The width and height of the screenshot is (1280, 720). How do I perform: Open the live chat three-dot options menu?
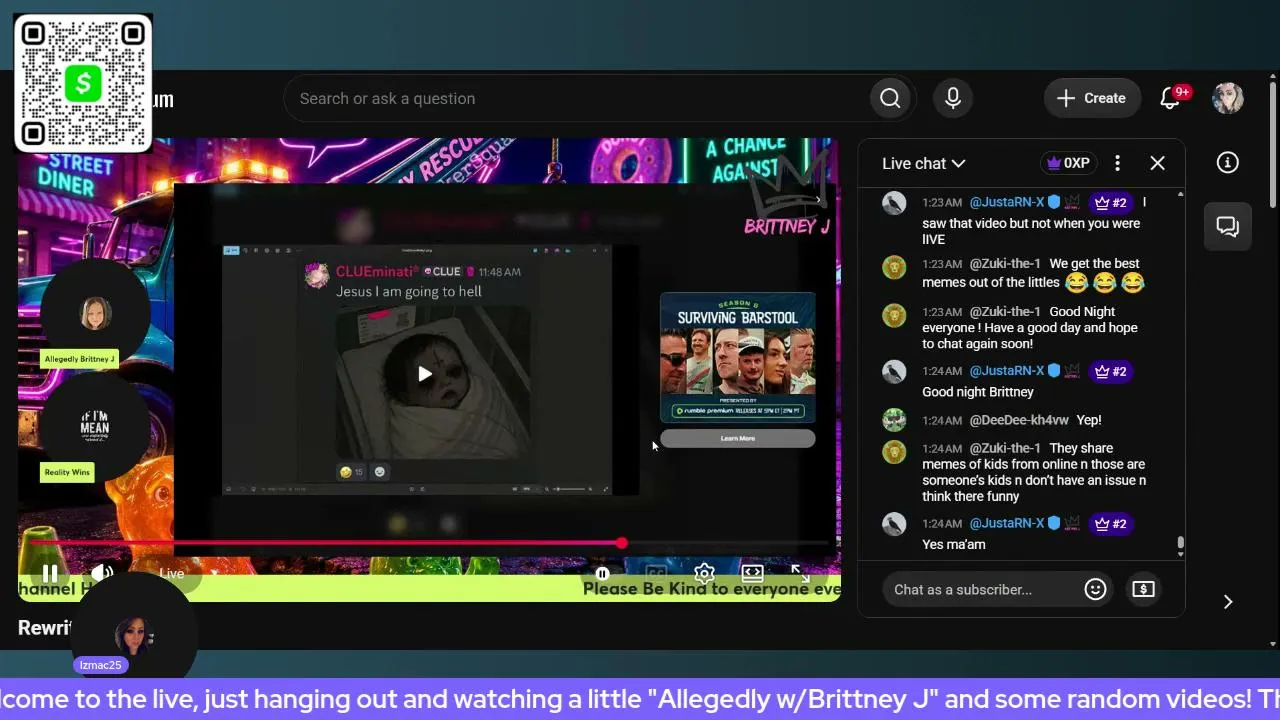point(1117,163)
